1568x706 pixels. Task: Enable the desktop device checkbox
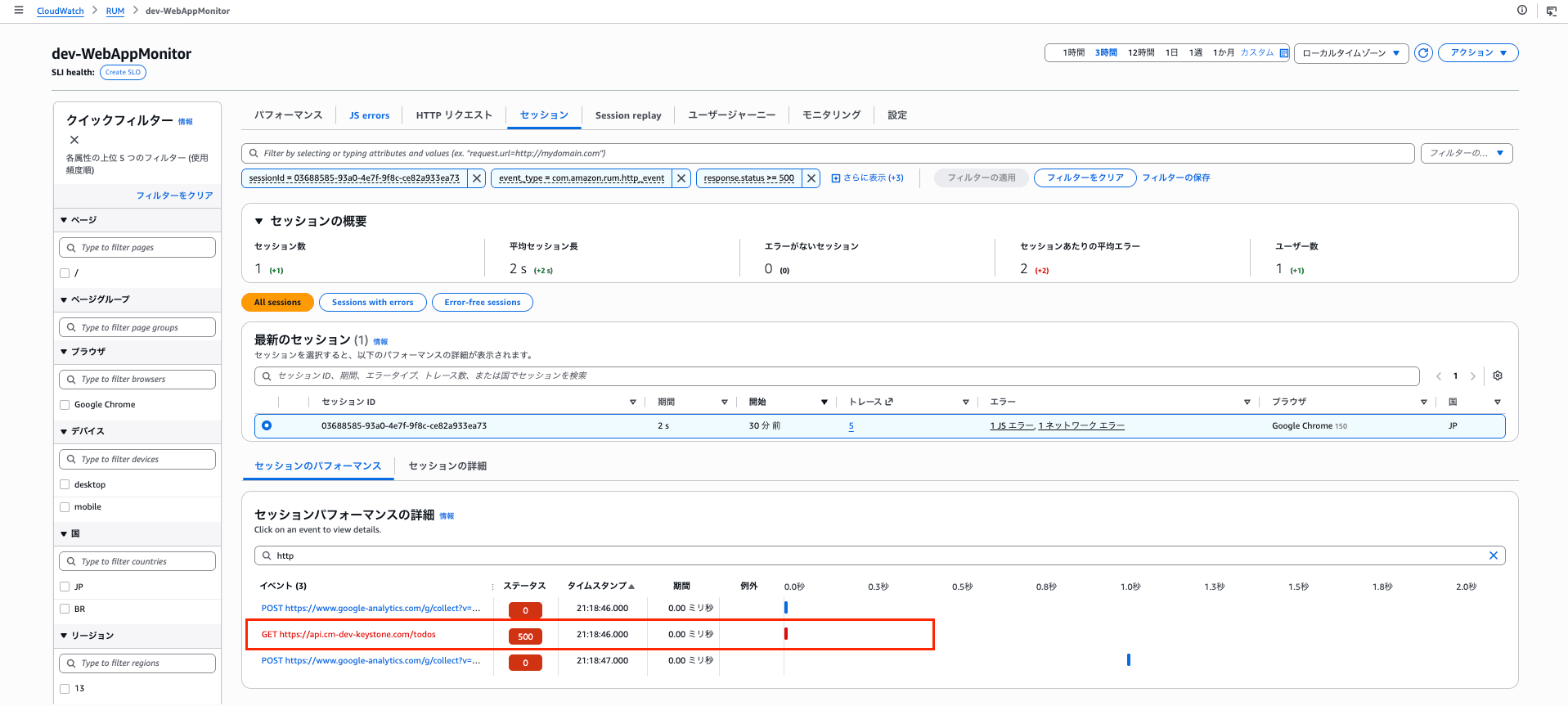(65, 485)
